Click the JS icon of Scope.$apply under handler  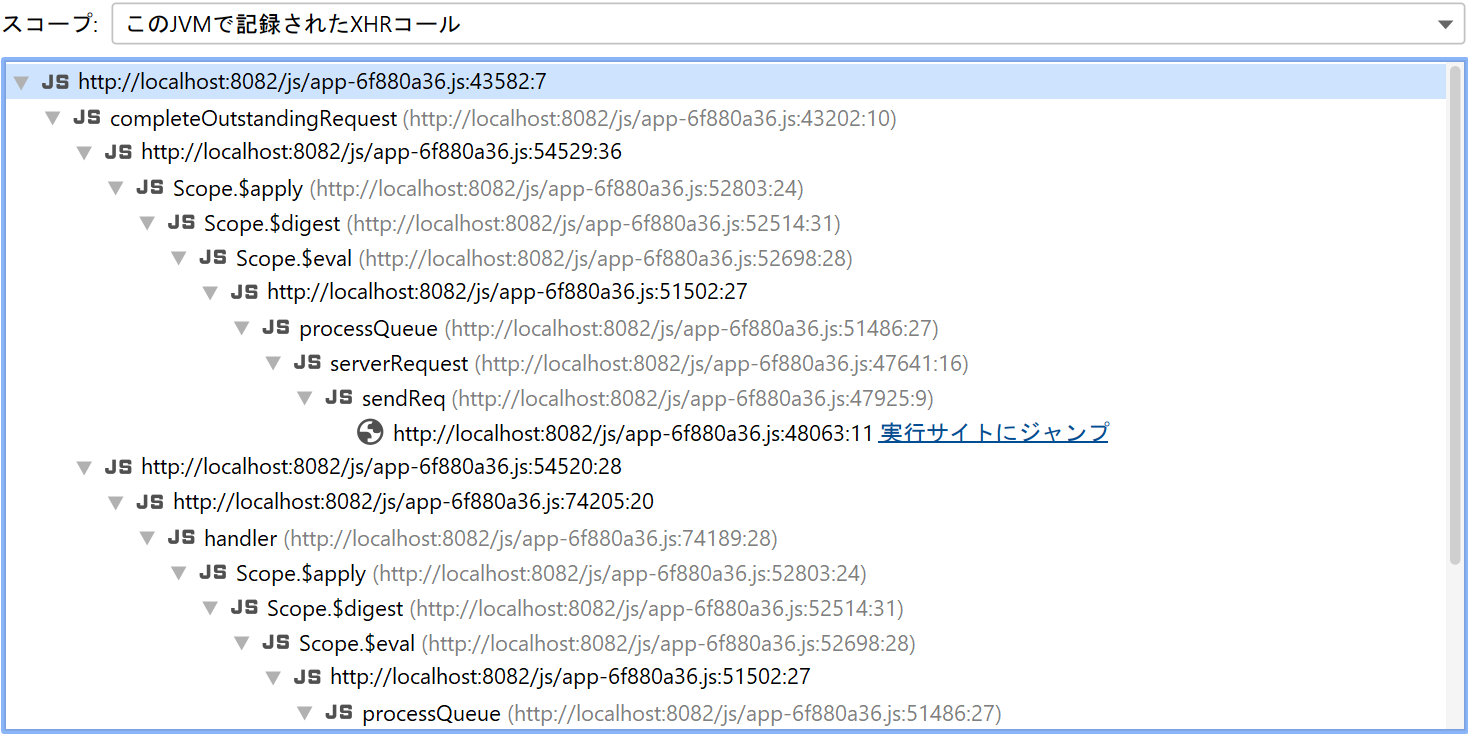point(213,572)
